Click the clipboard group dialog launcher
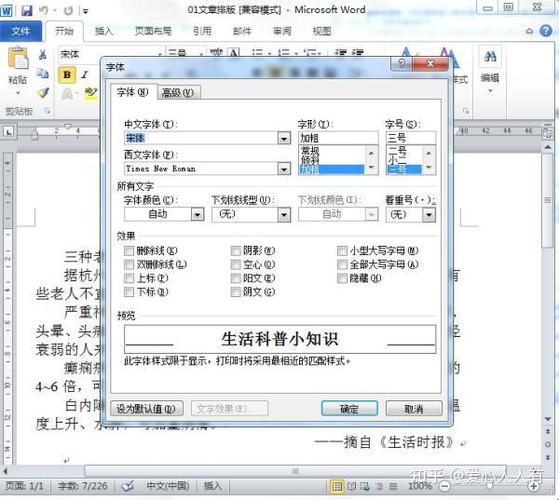 pyautogui.click(x=47, y=112)
